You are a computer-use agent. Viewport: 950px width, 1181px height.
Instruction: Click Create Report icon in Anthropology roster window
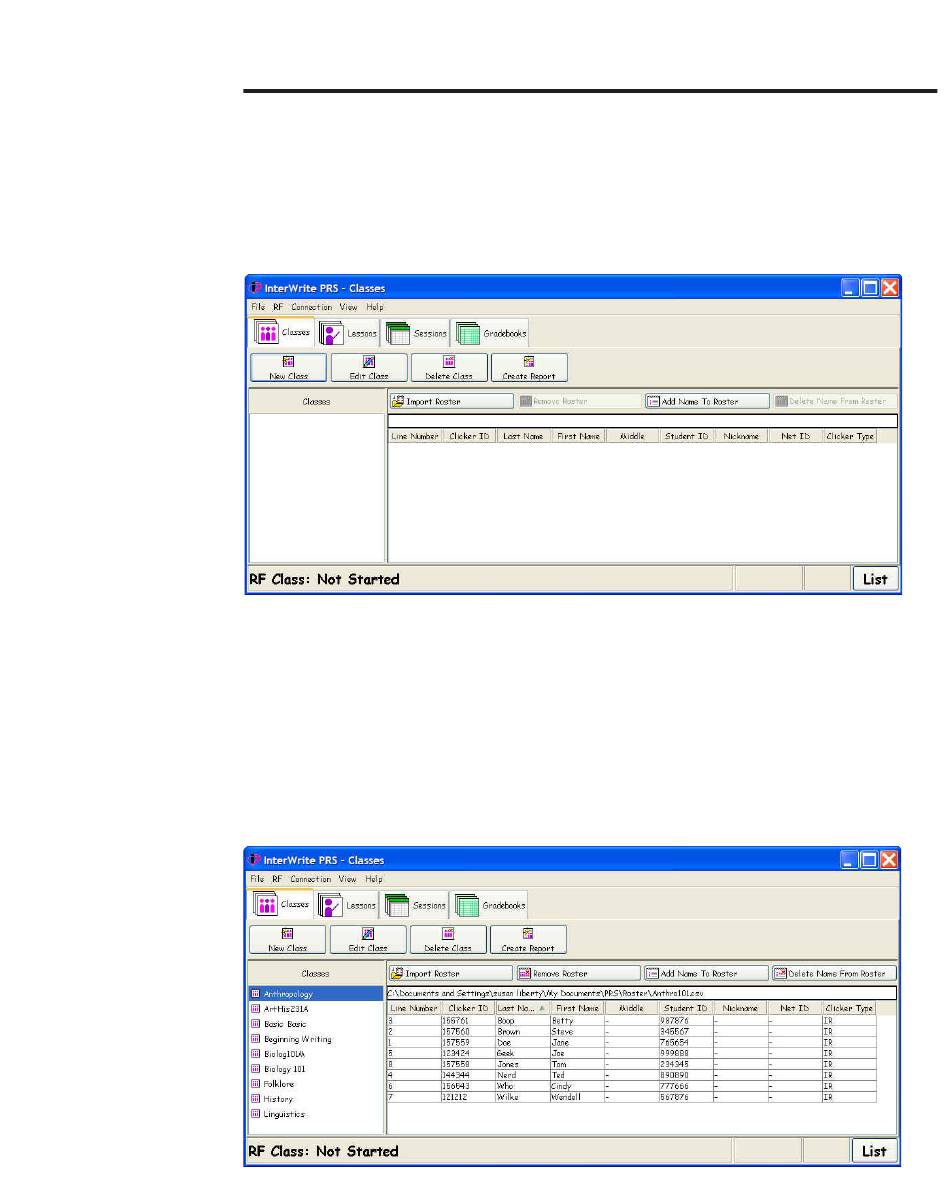(x=528, y=934)
